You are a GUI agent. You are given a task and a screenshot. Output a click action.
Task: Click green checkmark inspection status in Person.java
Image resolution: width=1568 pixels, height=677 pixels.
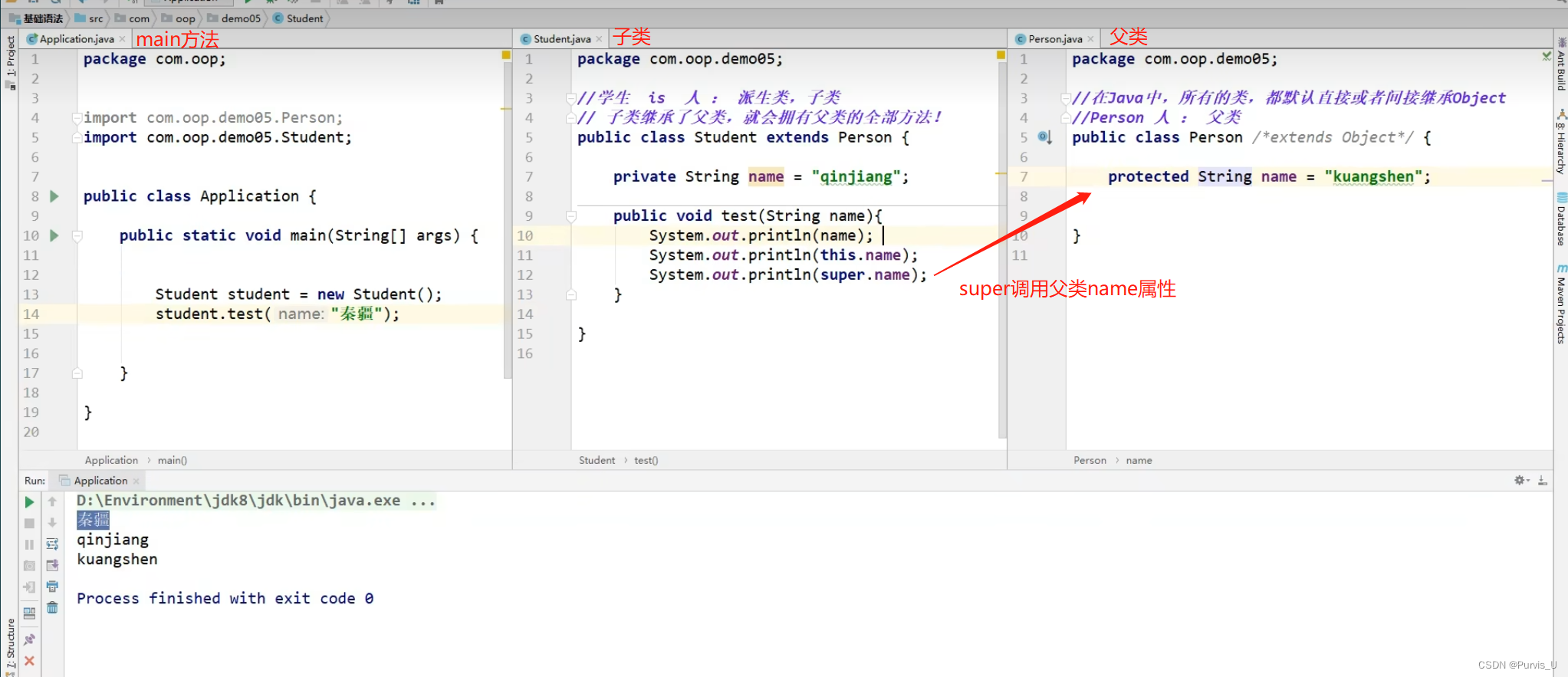pos(1547,56)
